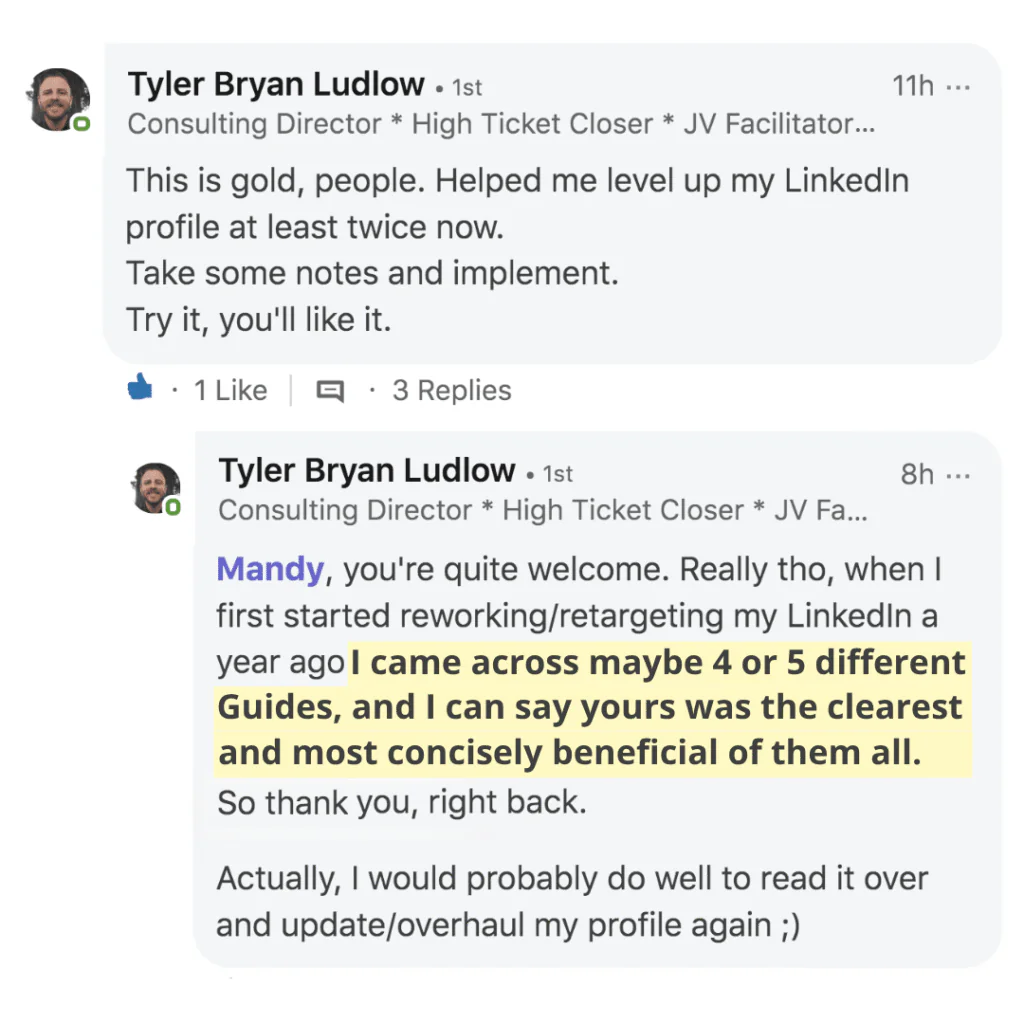Open Tyler's profile photo on top comment
The image size is (1024, 1024).
coord(57,99)
